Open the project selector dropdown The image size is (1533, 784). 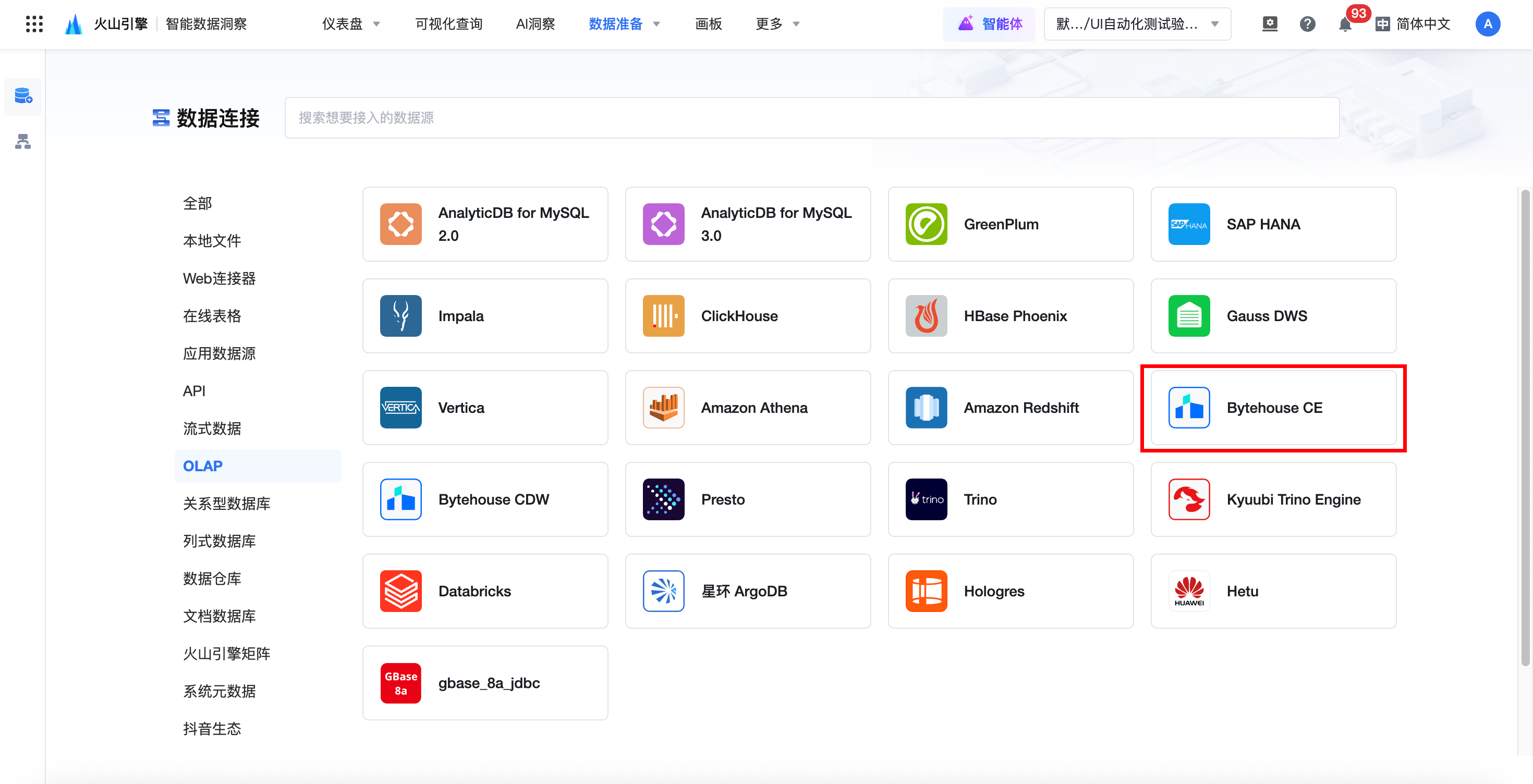1137,24
